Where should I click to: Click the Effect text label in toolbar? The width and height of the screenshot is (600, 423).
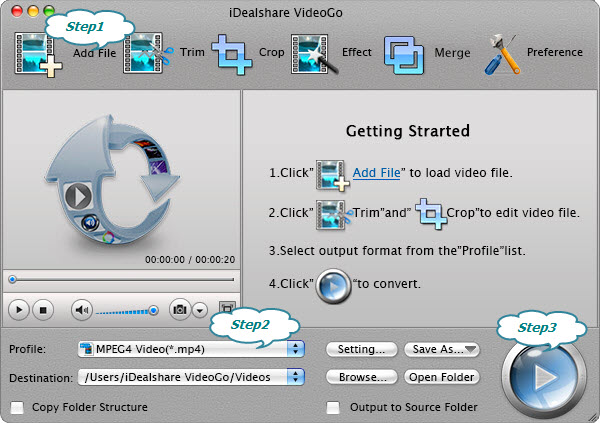(x=357, y=52)
